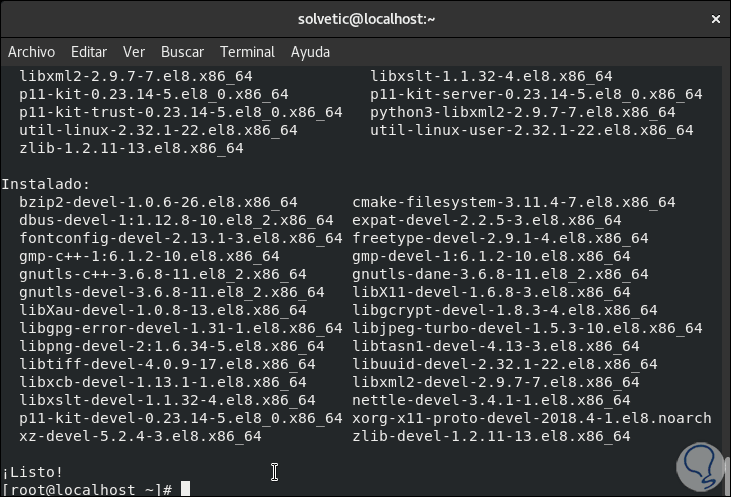Image resolution: width=731 pixels, height=497 pixels.
Task: Click the solvetic@localhost window title bar
Action: click(x=367, y=18)
